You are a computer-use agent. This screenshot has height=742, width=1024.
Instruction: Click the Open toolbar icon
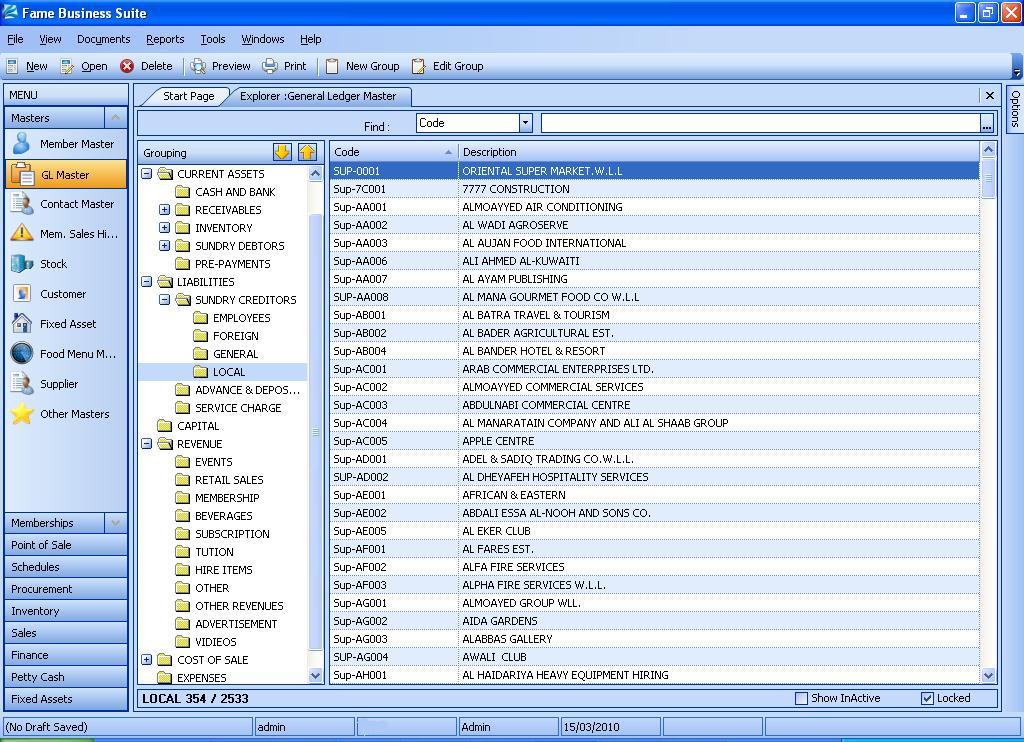[x=67, y=66]
